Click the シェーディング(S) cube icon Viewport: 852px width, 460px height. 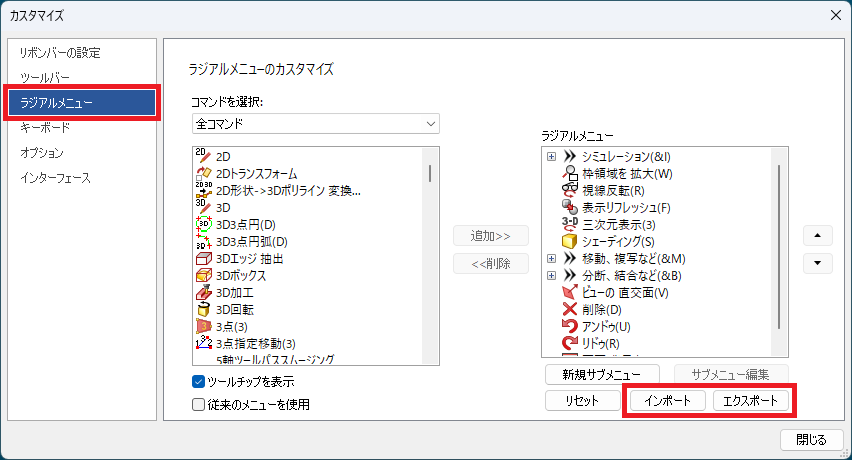570,241
